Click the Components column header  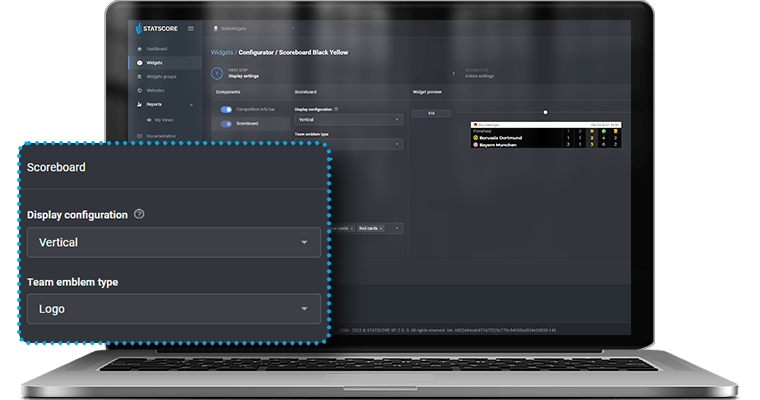[x=228, y=92]
